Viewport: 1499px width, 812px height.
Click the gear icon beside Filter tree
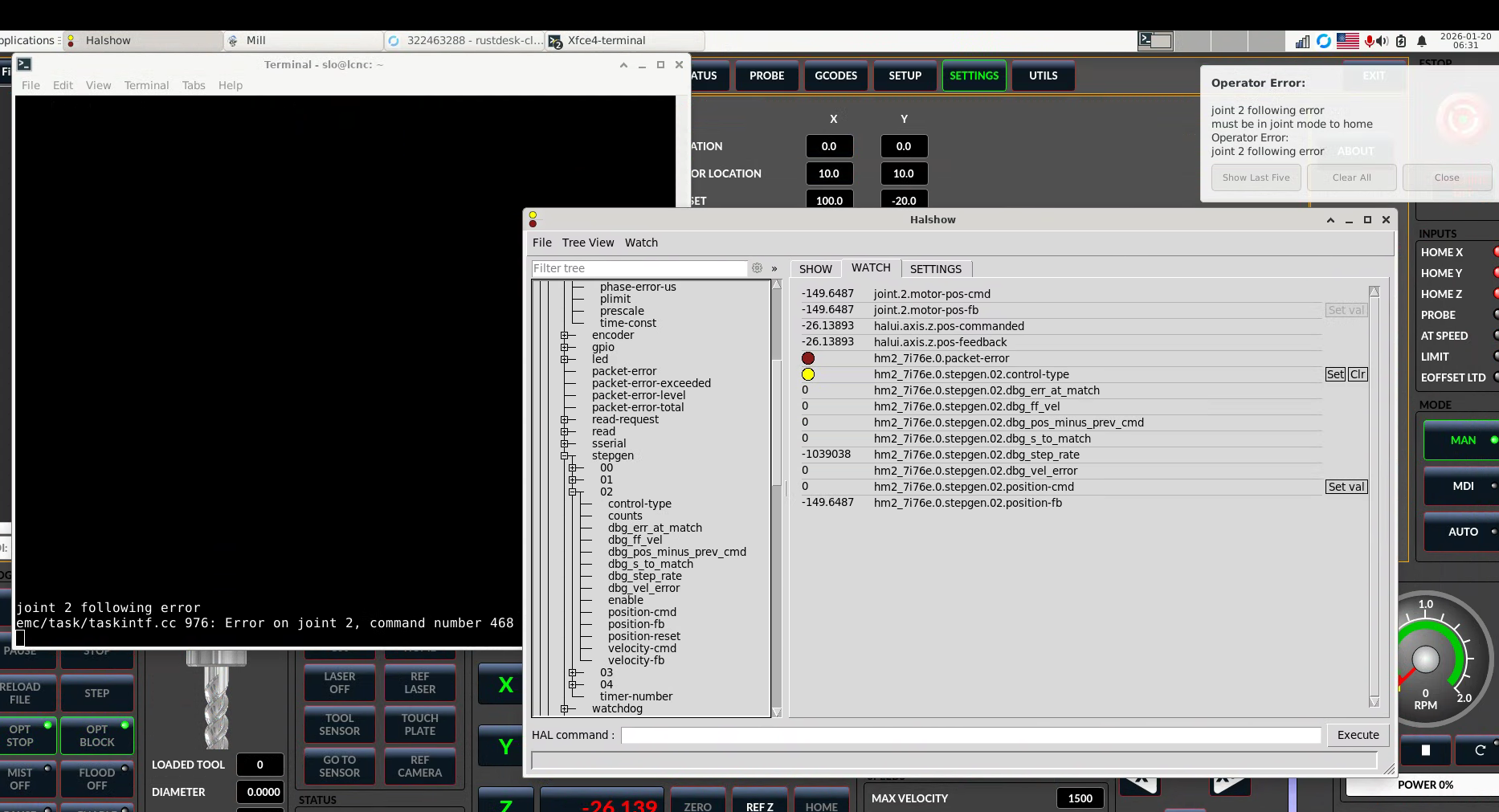757,268
